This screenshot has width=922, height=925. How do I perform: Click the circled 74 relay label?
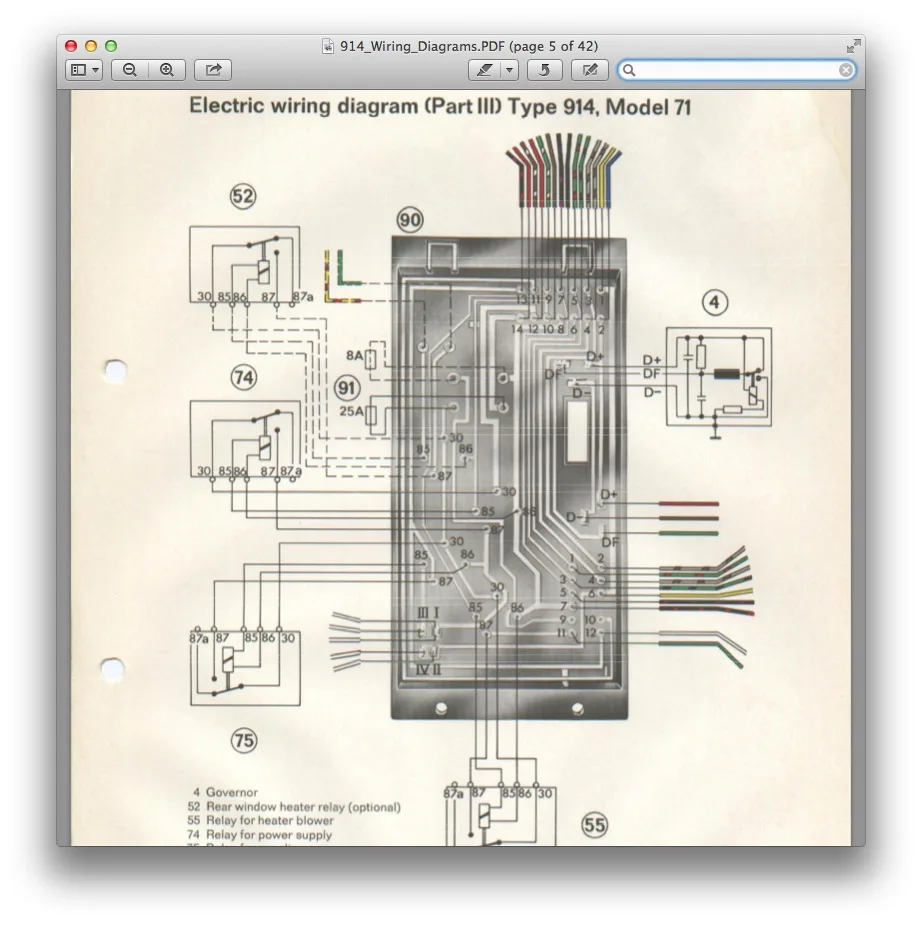click(244, 378)
